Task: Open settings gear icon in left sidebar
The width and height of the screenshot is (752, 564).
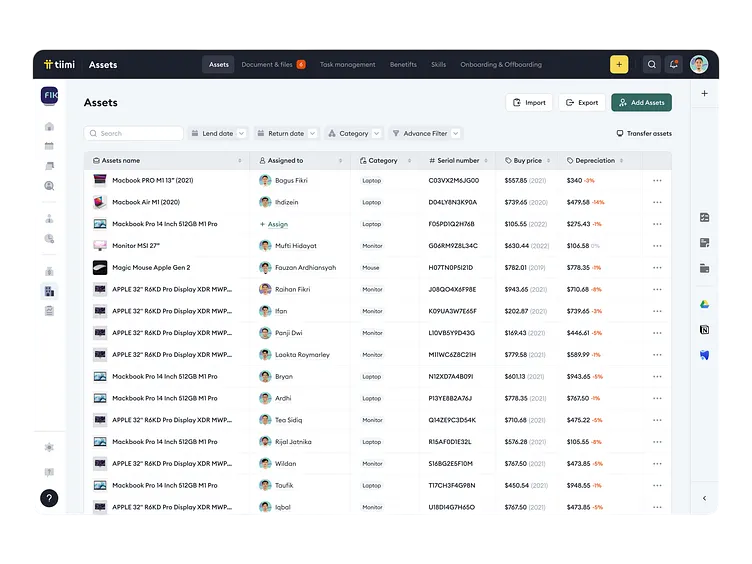Action: [49, 447]
